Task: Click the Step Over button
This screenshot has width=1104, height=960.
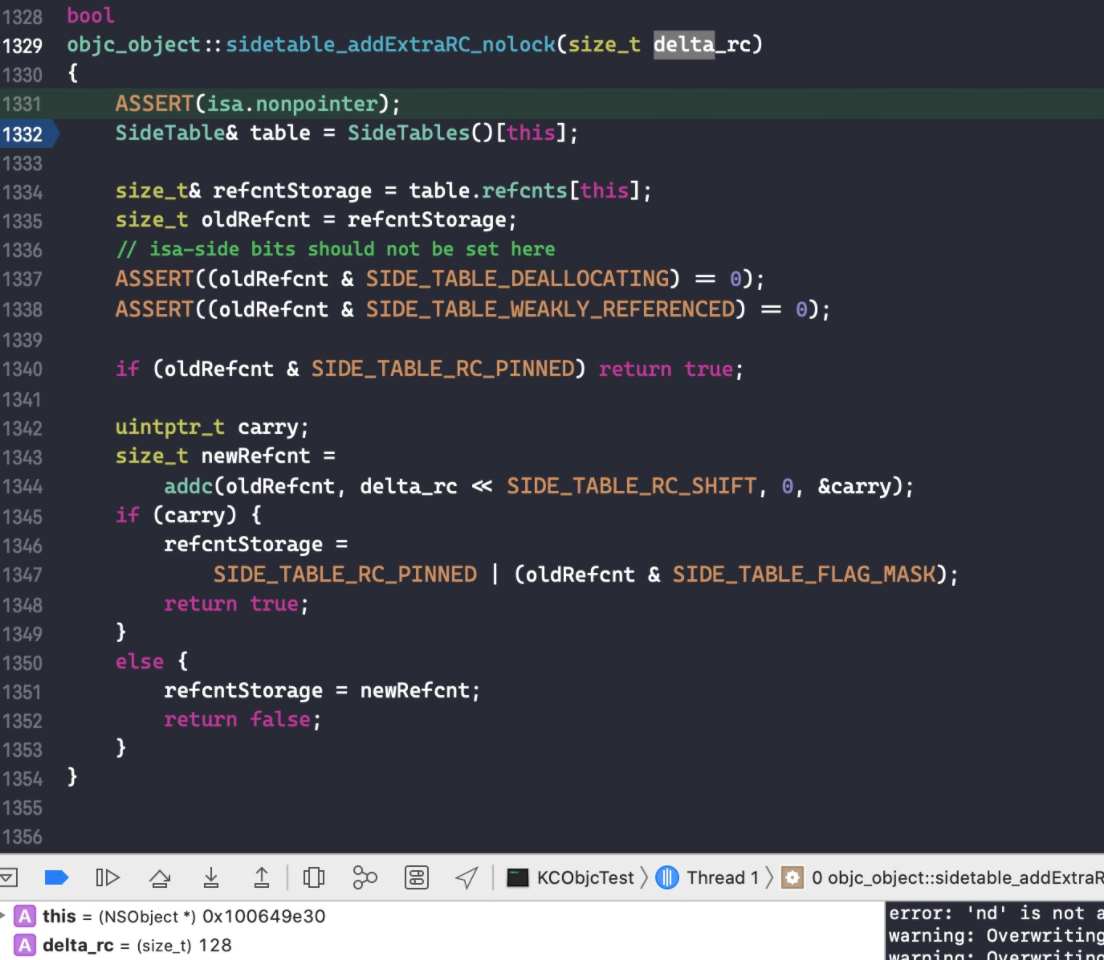Action: (x=160, y=878)
